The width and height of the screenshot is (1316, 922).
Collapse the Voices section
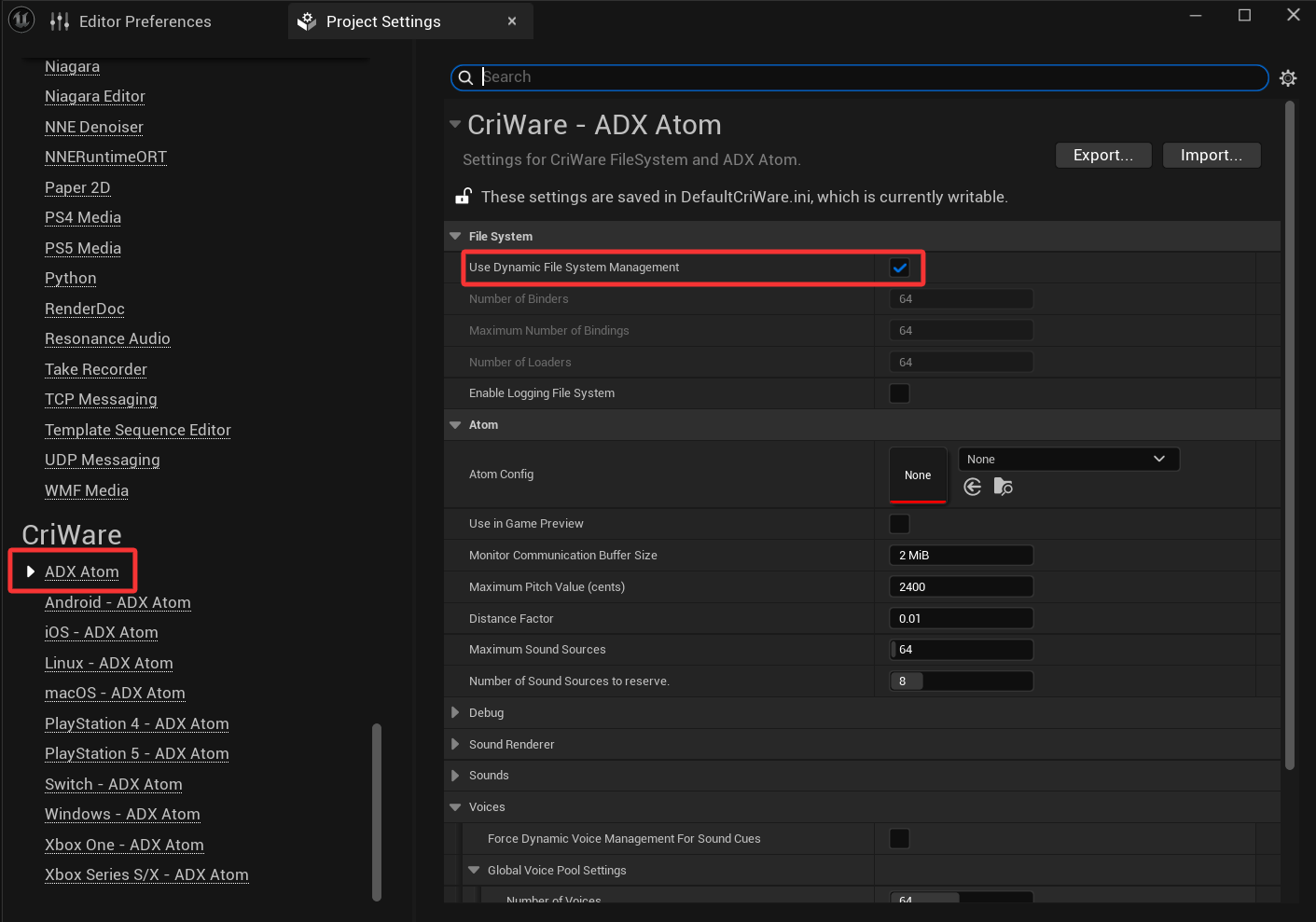coord(455,807)
